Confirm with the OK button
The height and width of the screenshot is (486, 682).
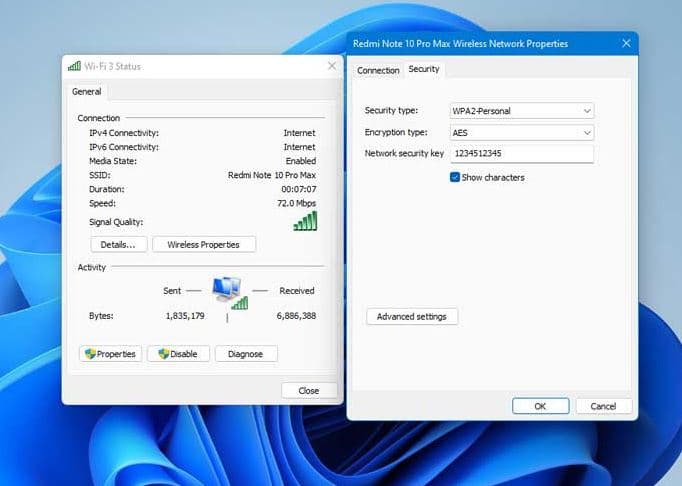point(540,406)
